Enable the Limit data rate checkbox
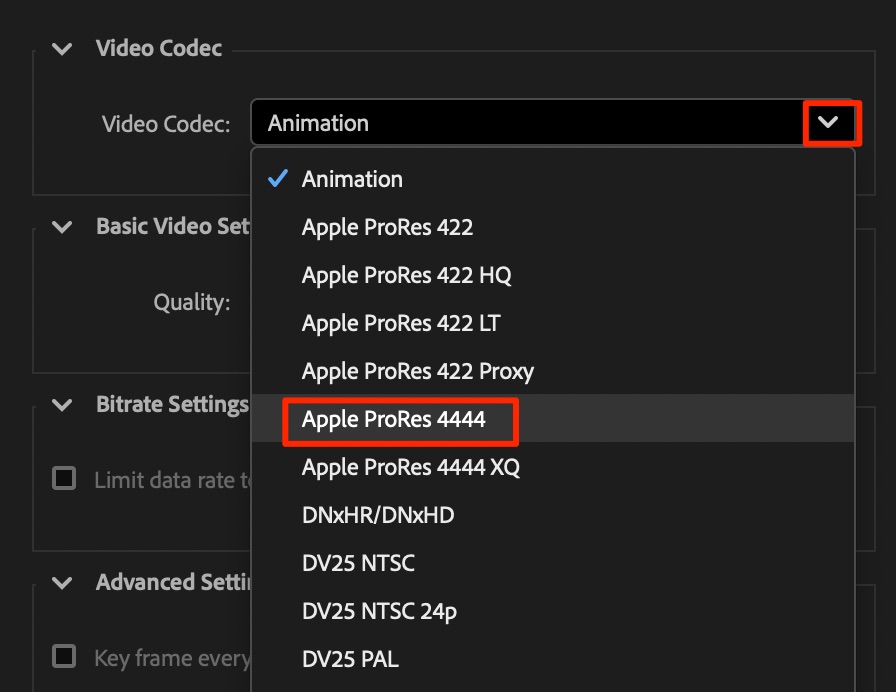 coord(64,479)
